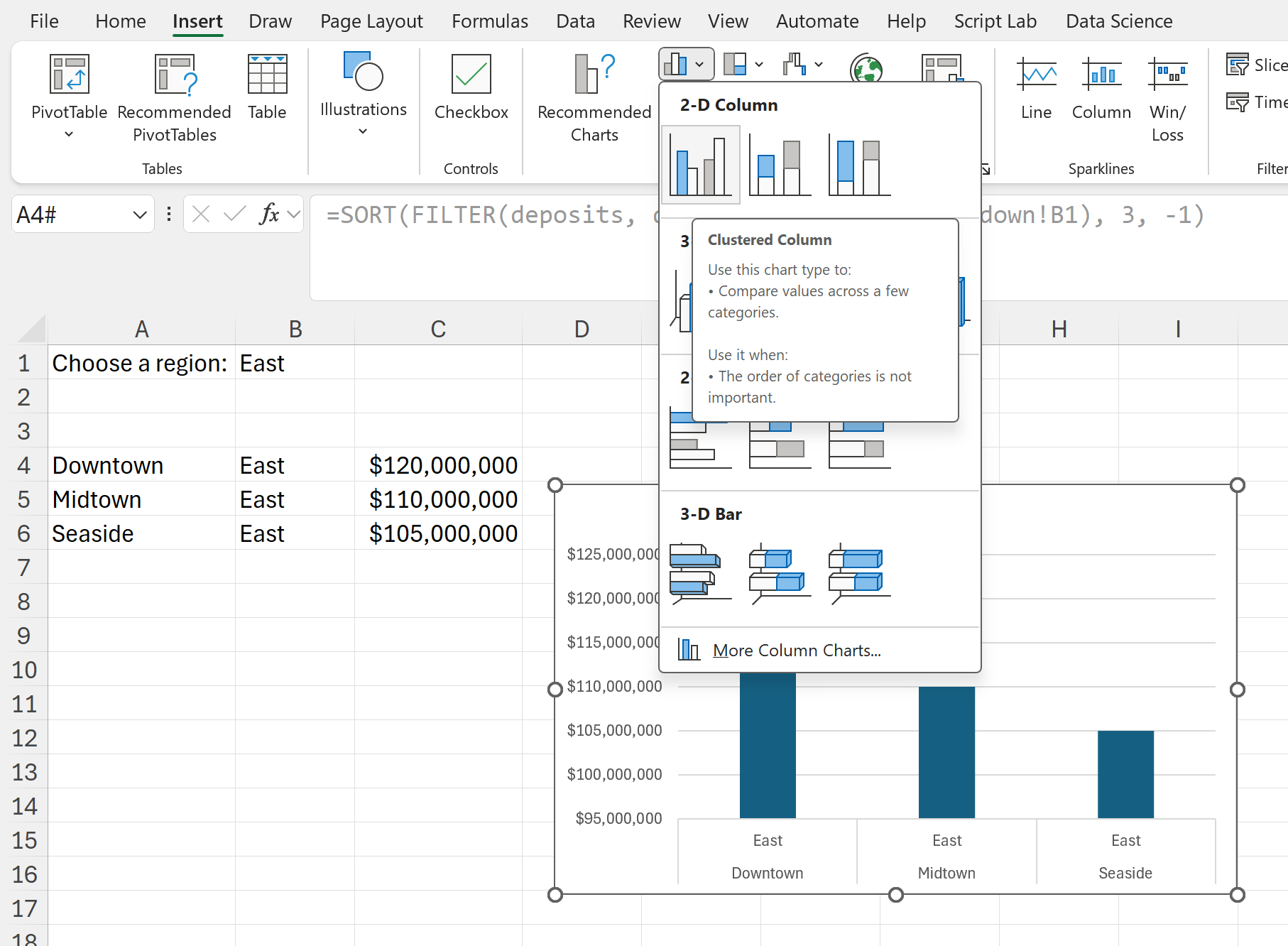Select the 3-D Stacked Bar chart icon

tap(780, 573)
